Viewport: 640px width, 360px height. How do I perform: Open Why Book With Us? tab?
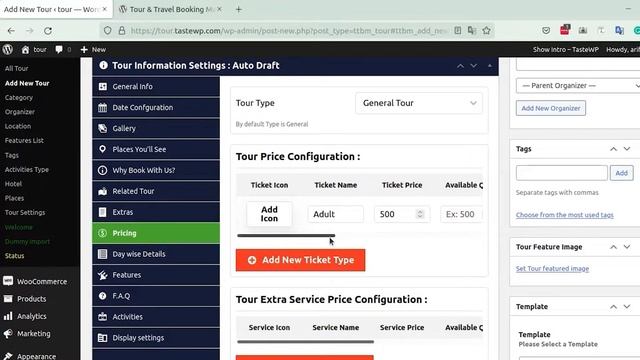pos(156,170)
